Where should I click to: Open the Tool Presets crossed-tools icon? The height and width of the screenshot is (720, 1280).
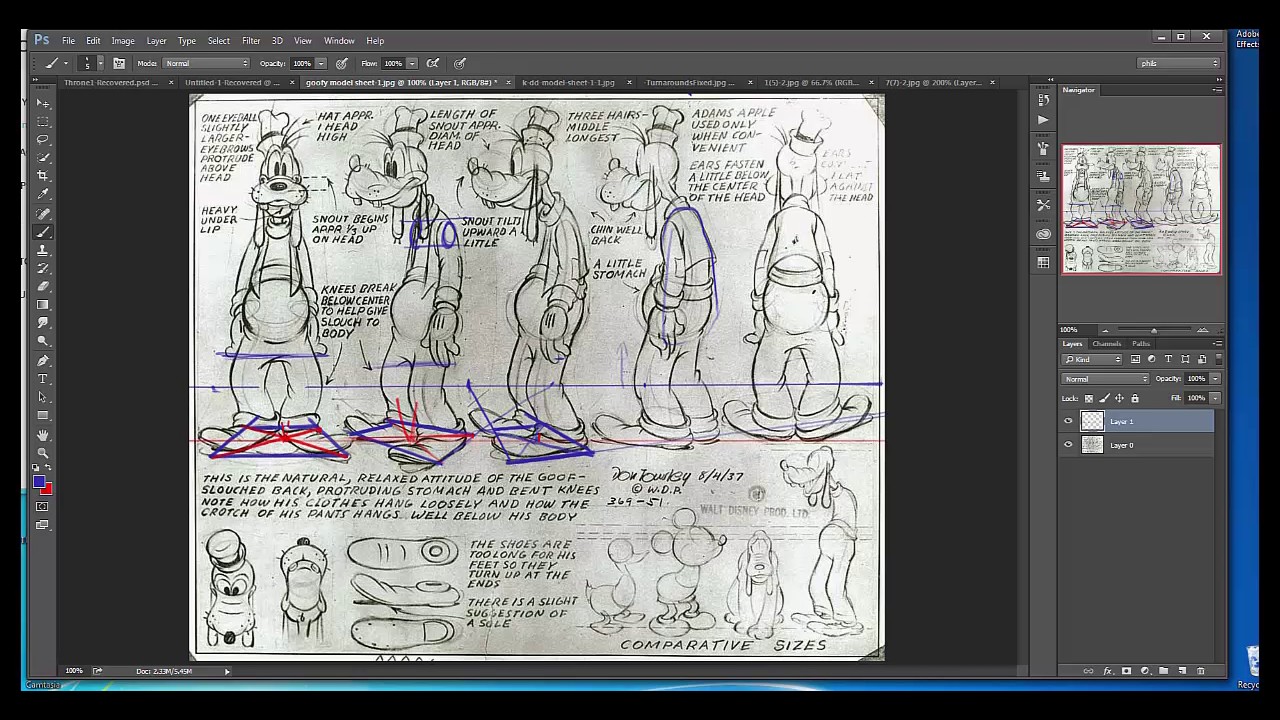[1043, 205]
